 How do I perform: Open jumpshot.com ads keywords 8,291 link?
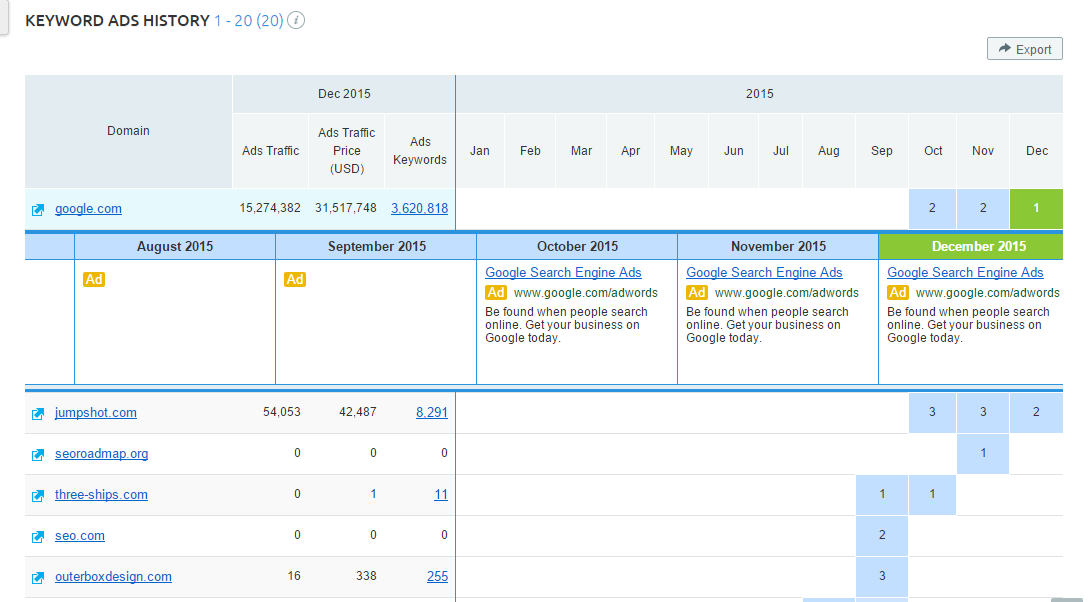click(432, 412)
